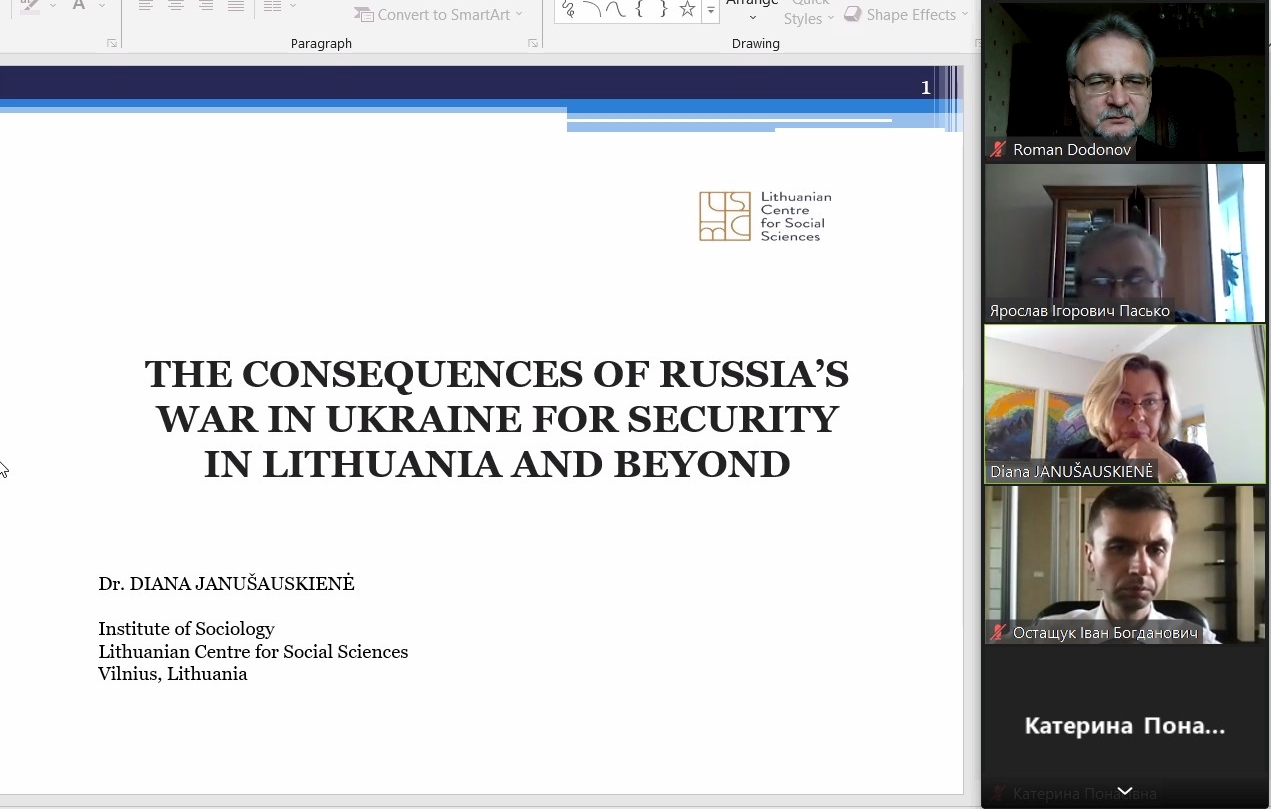Toggle align text left
Viewport: 1271px width, 809px height.
(145, 7)
